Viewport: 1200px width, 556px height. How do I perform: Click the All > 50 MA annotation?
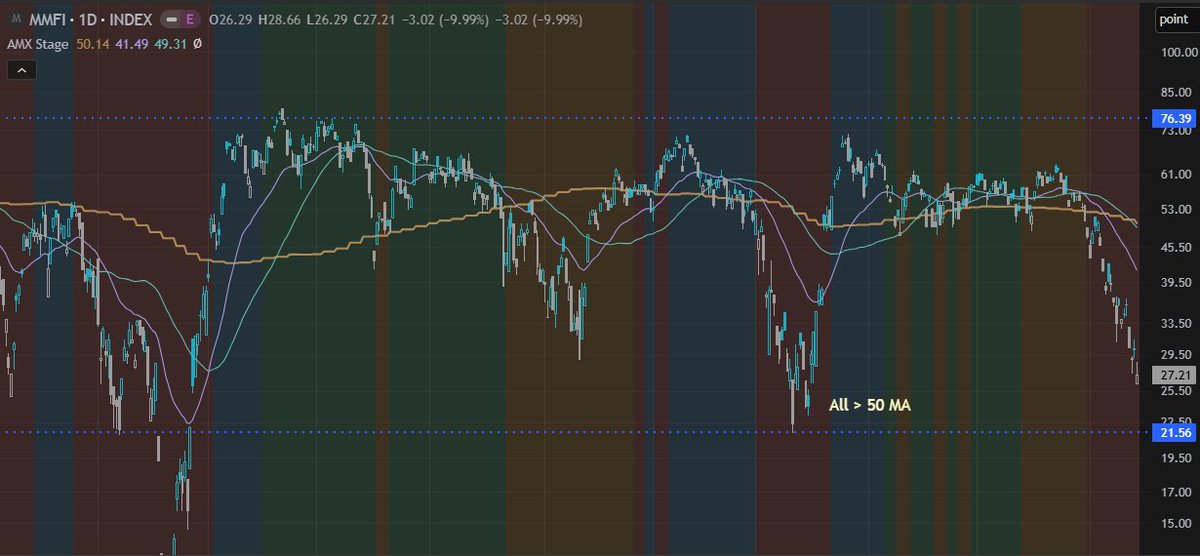pos(870,406)
